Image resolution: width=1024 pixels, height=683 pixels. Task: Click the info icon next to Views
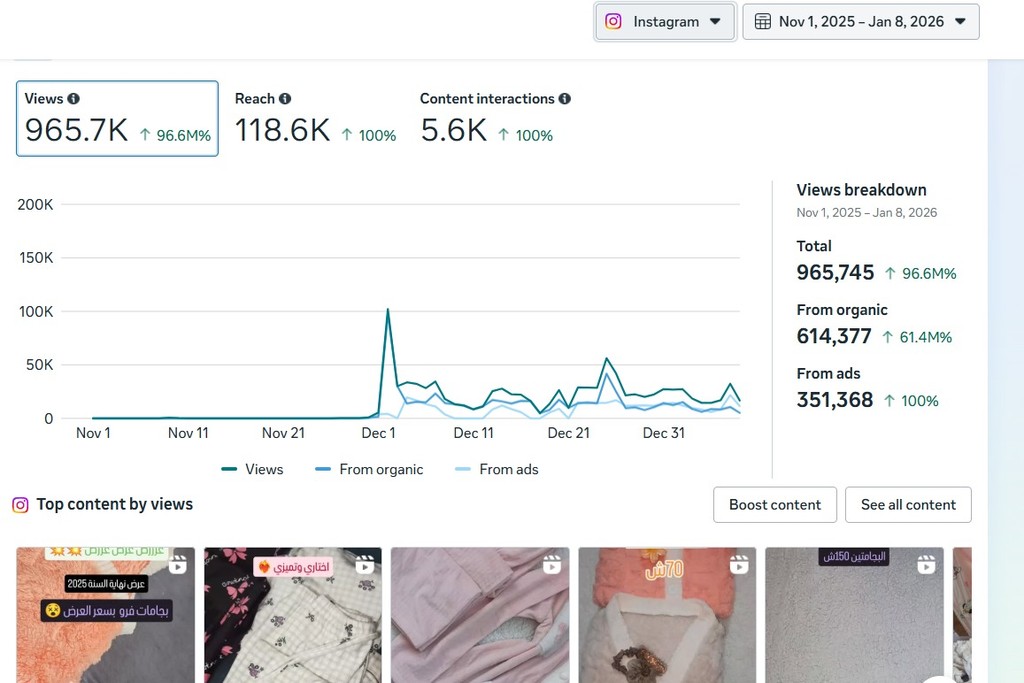tap(73, 99)
